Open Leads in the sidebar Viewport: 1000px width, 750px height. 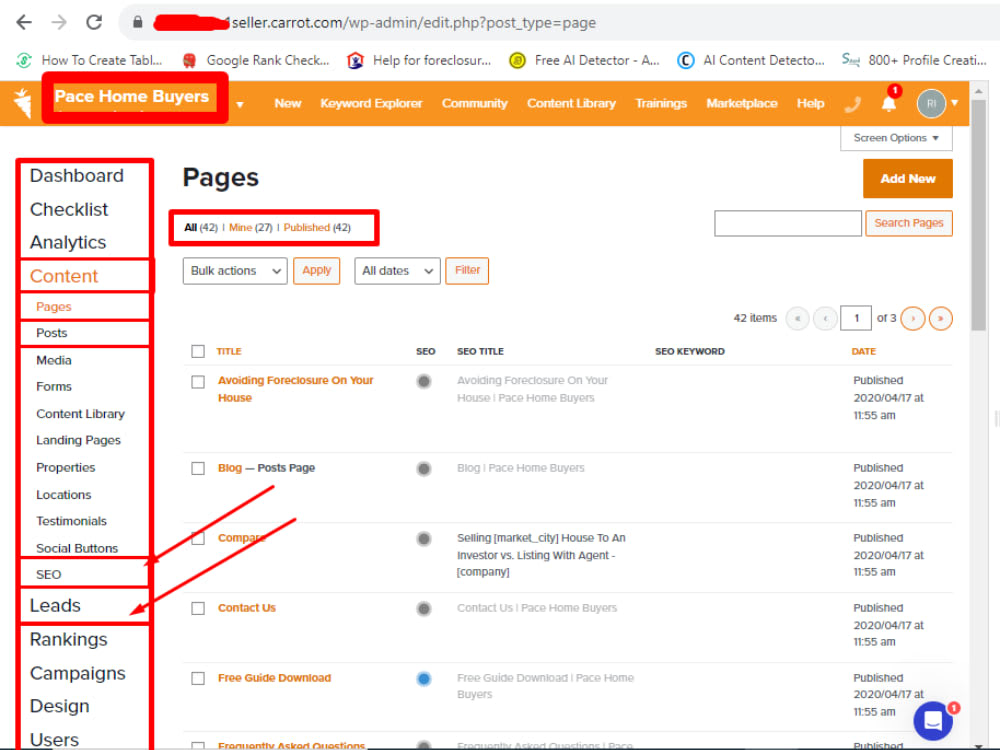coord(55,606)
